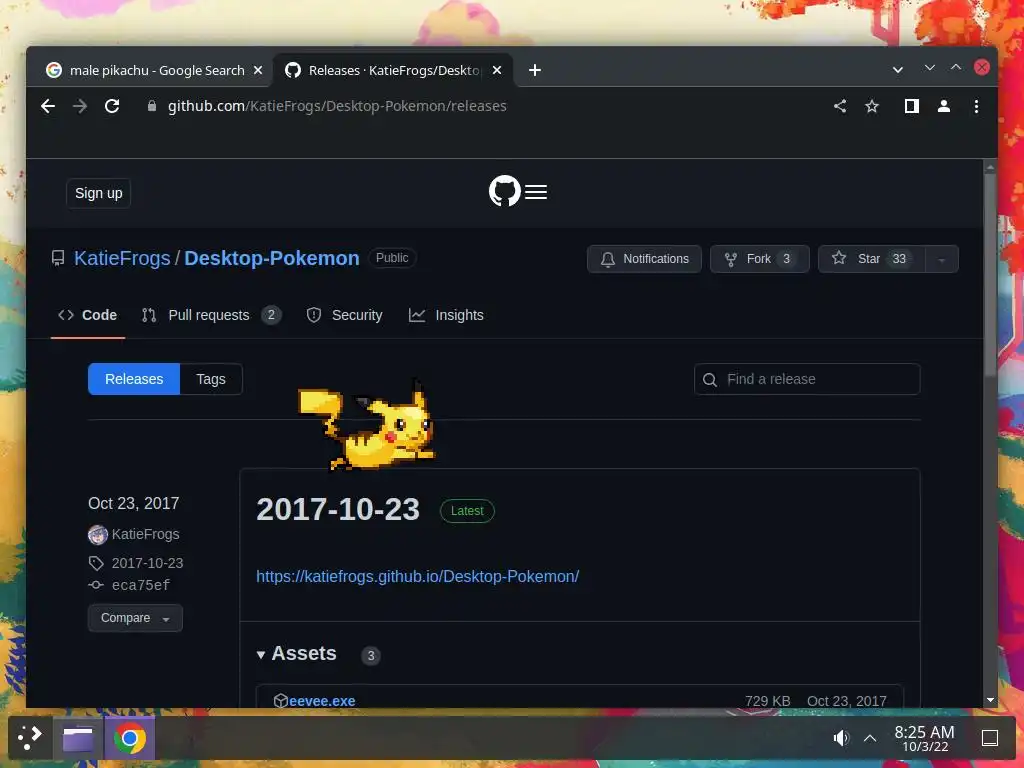Image resolution: width=1024 pixels, height=768 pixels.
Task: Open the 2017-10-23 tag link
Action: [x=148, y=563]
